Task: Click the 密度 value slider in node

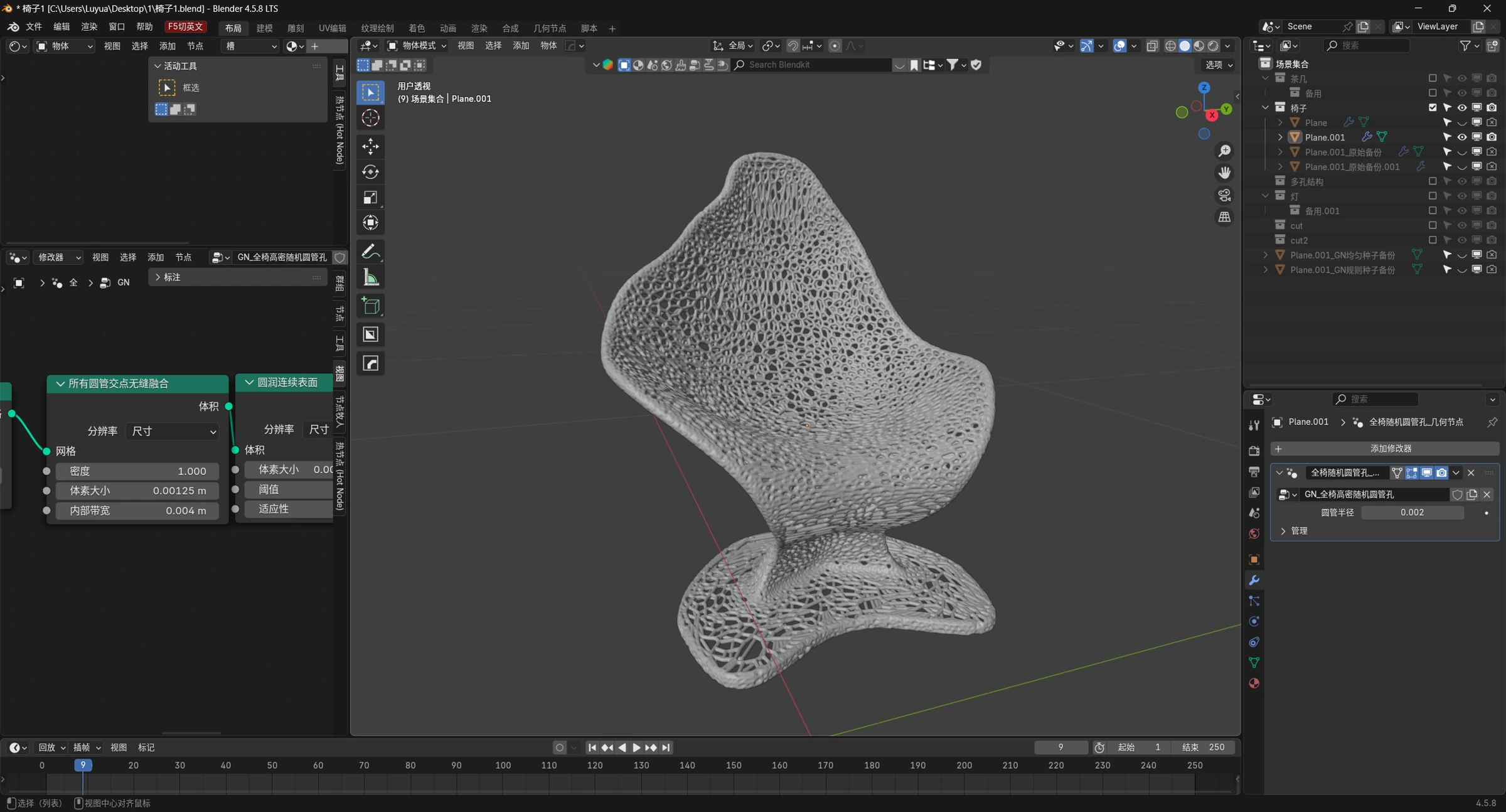Action: (x=137, y=471)
